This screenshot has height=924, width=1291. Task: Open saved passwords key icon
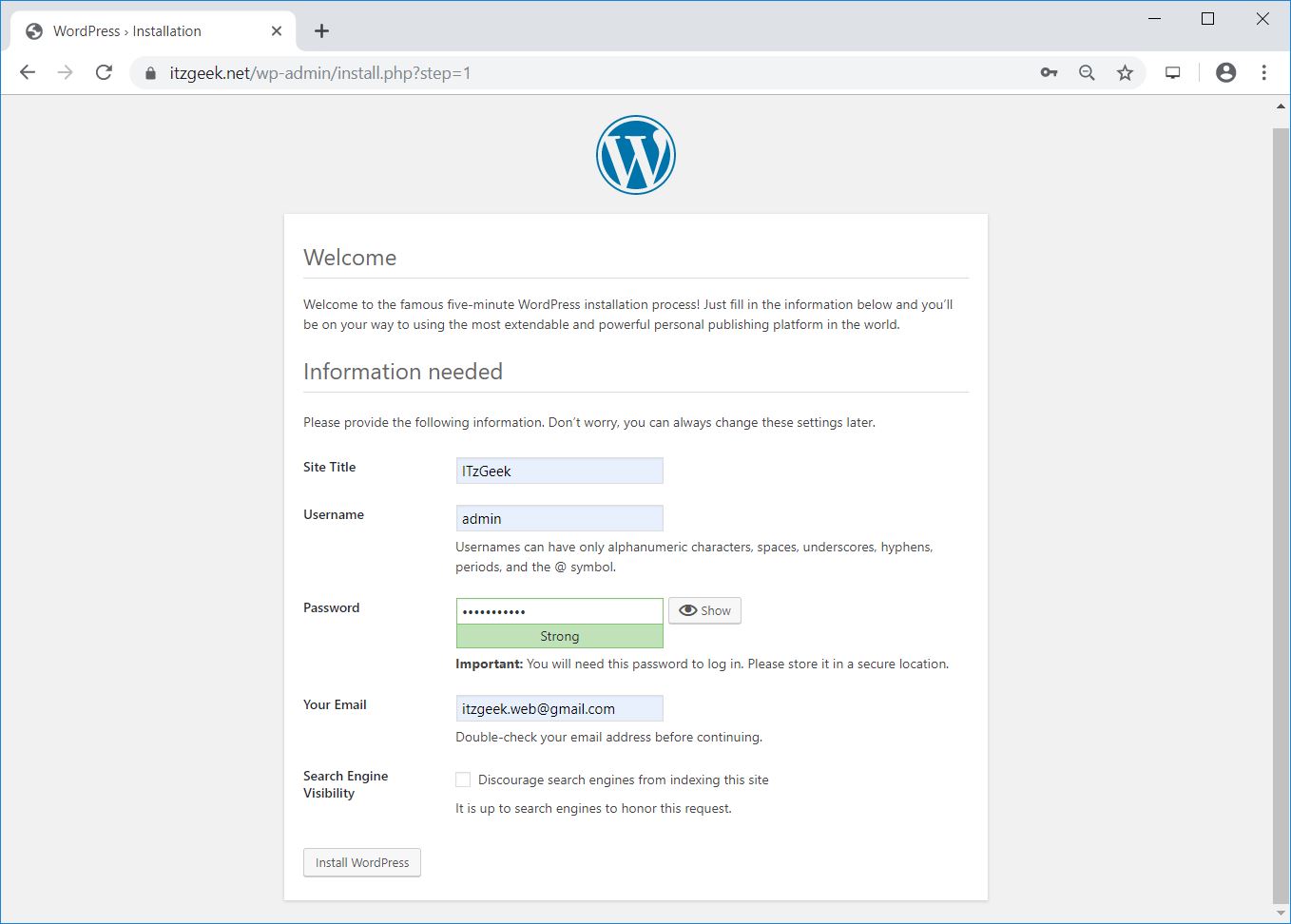(1049, 72)
